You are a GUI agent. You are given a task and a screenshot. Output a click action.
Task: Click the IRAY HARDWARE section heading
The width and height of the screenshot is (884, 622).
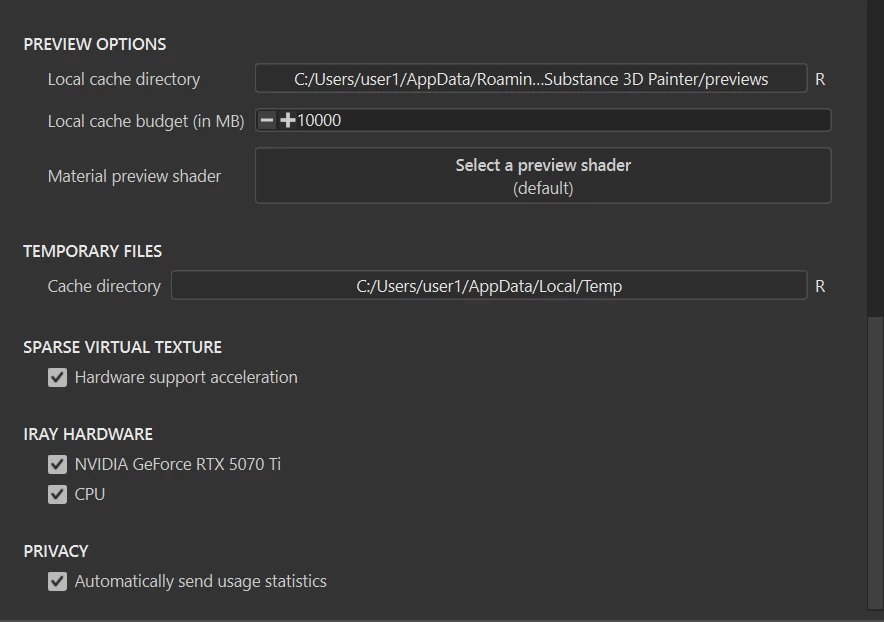[x=88, y=434]
